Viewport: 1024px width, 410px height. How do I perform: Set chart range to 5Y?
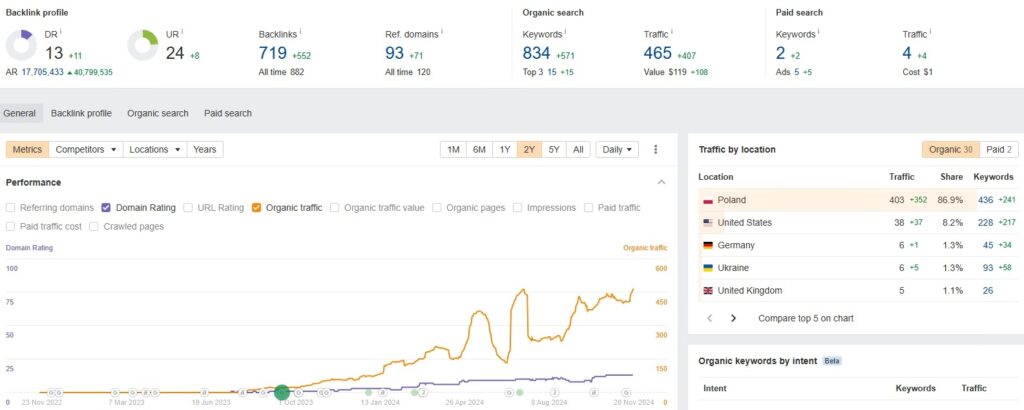(554, 150)
